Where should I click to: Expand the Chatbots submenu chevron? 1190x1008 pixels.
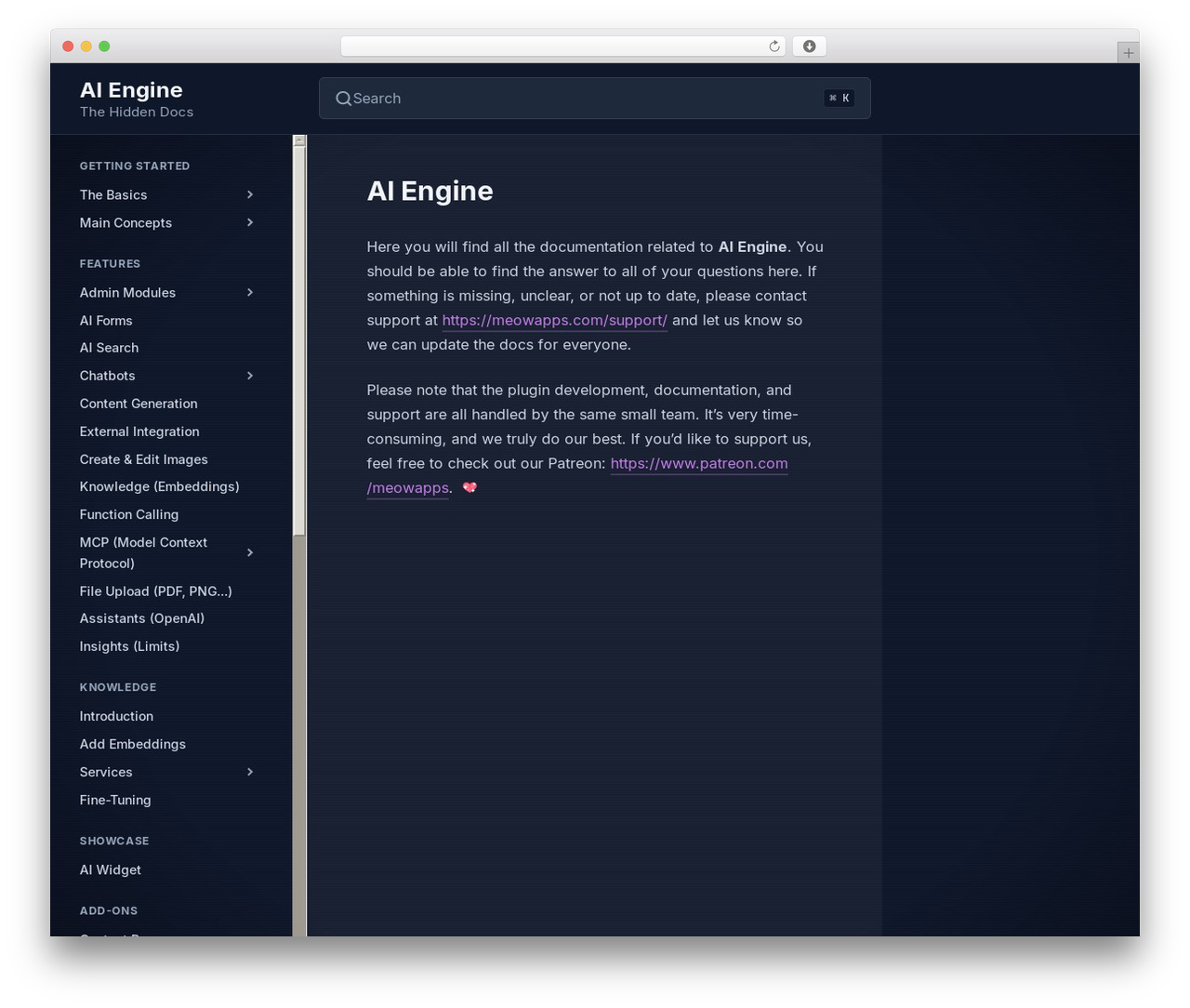pos(250,376)
